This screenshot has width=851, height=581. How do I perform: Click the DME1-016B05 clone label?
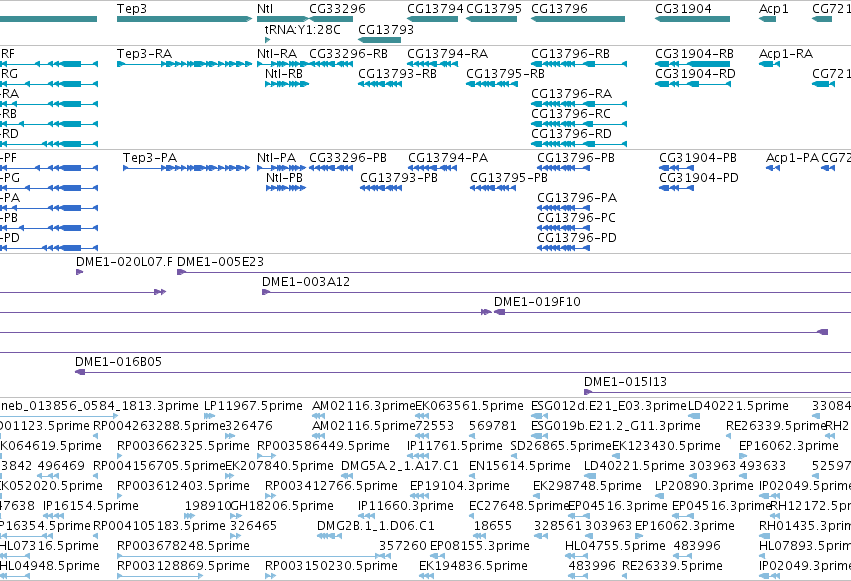(118, 362)
